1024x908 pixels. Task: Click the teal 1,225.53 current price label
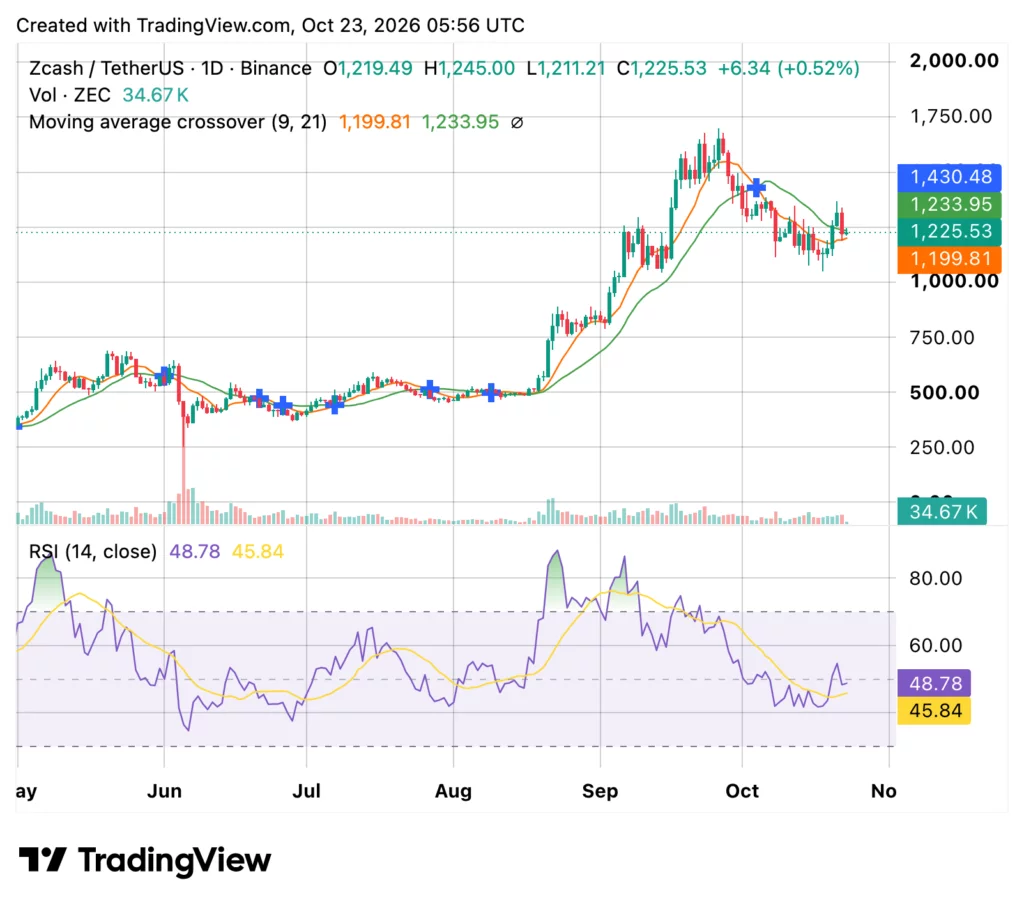click(950, 231)
